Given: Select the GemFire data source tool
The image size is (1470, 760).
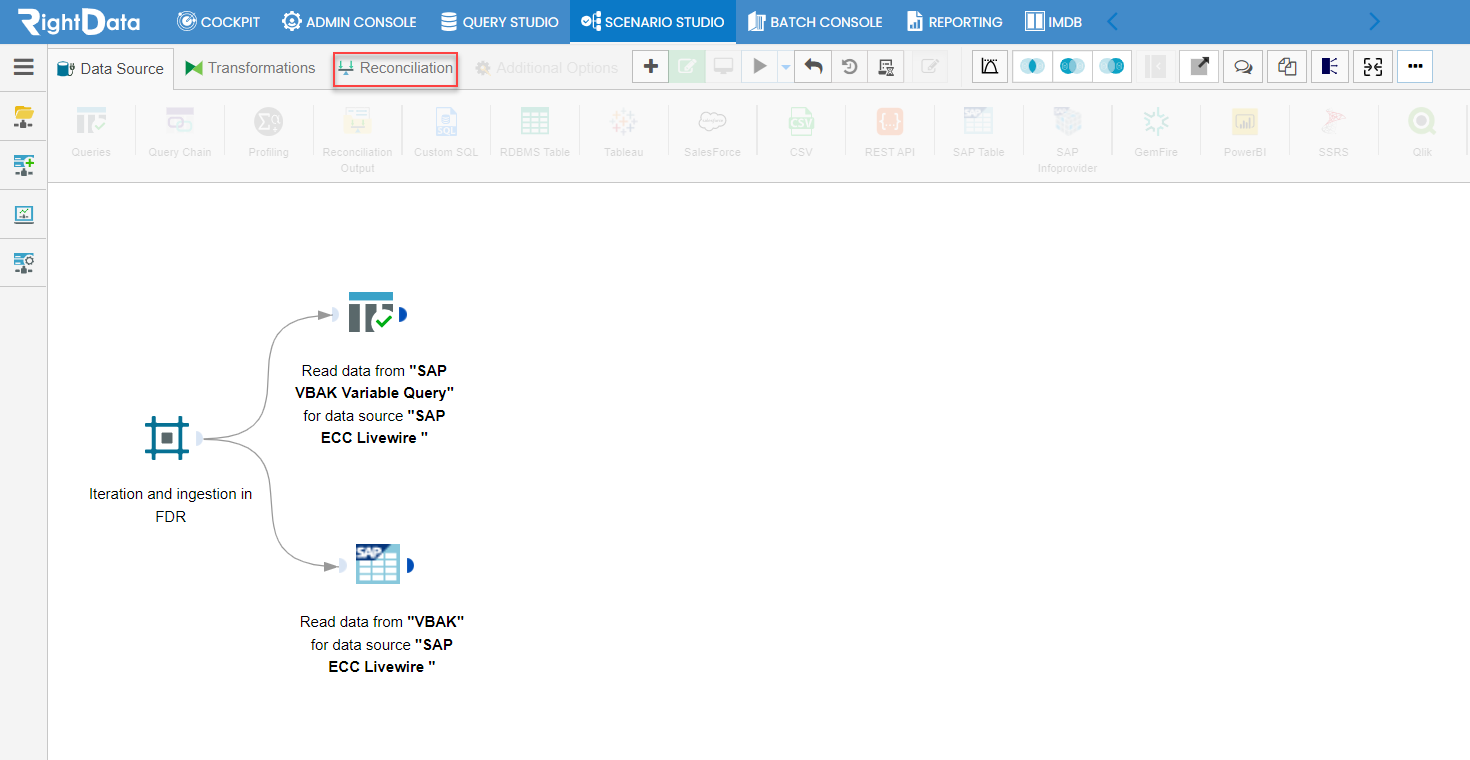Looking at the screenshot, I should pyautogui.click(x=1156, y=132).
